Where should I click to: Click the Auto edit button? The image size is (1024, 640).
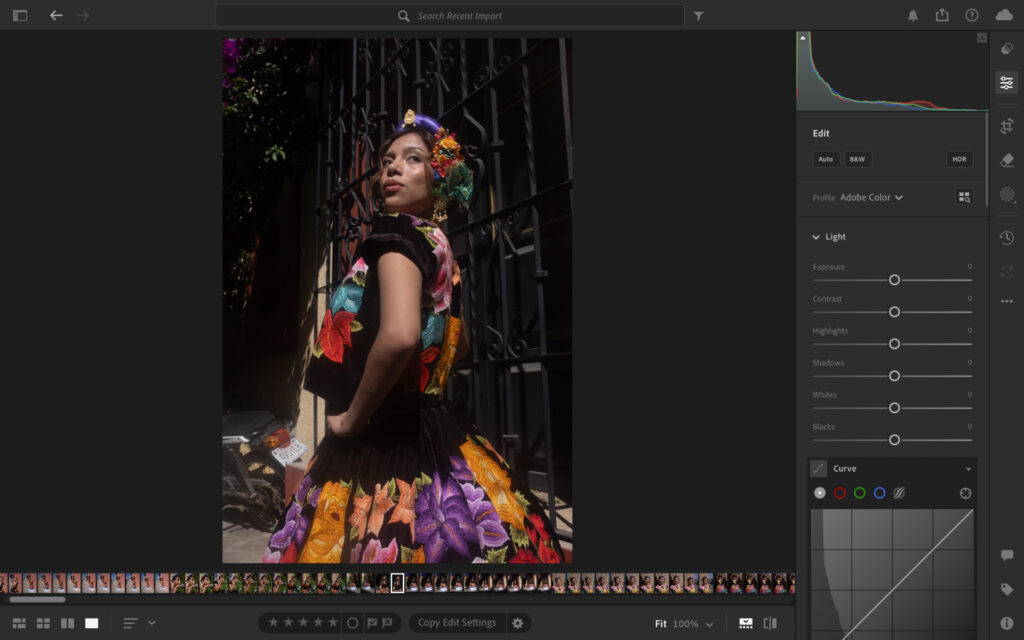pos(825,159)
